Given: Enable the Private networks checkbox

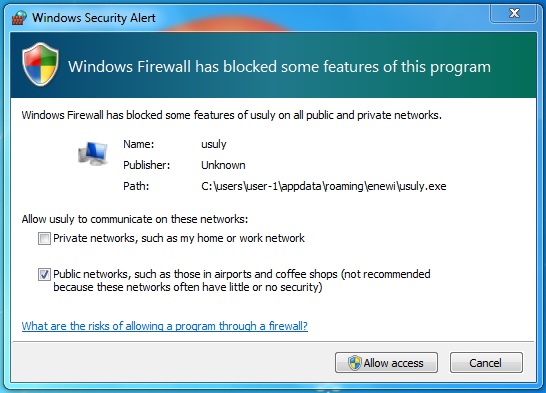Looking at the screenshot, I should point(44,239).
